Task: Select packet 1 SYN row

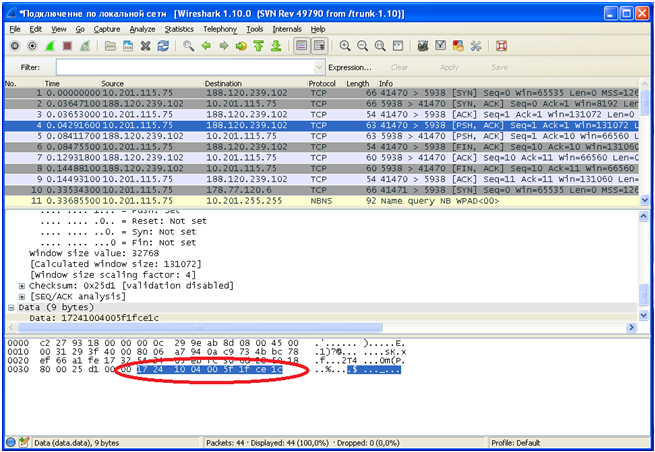Action: (322, 93)
